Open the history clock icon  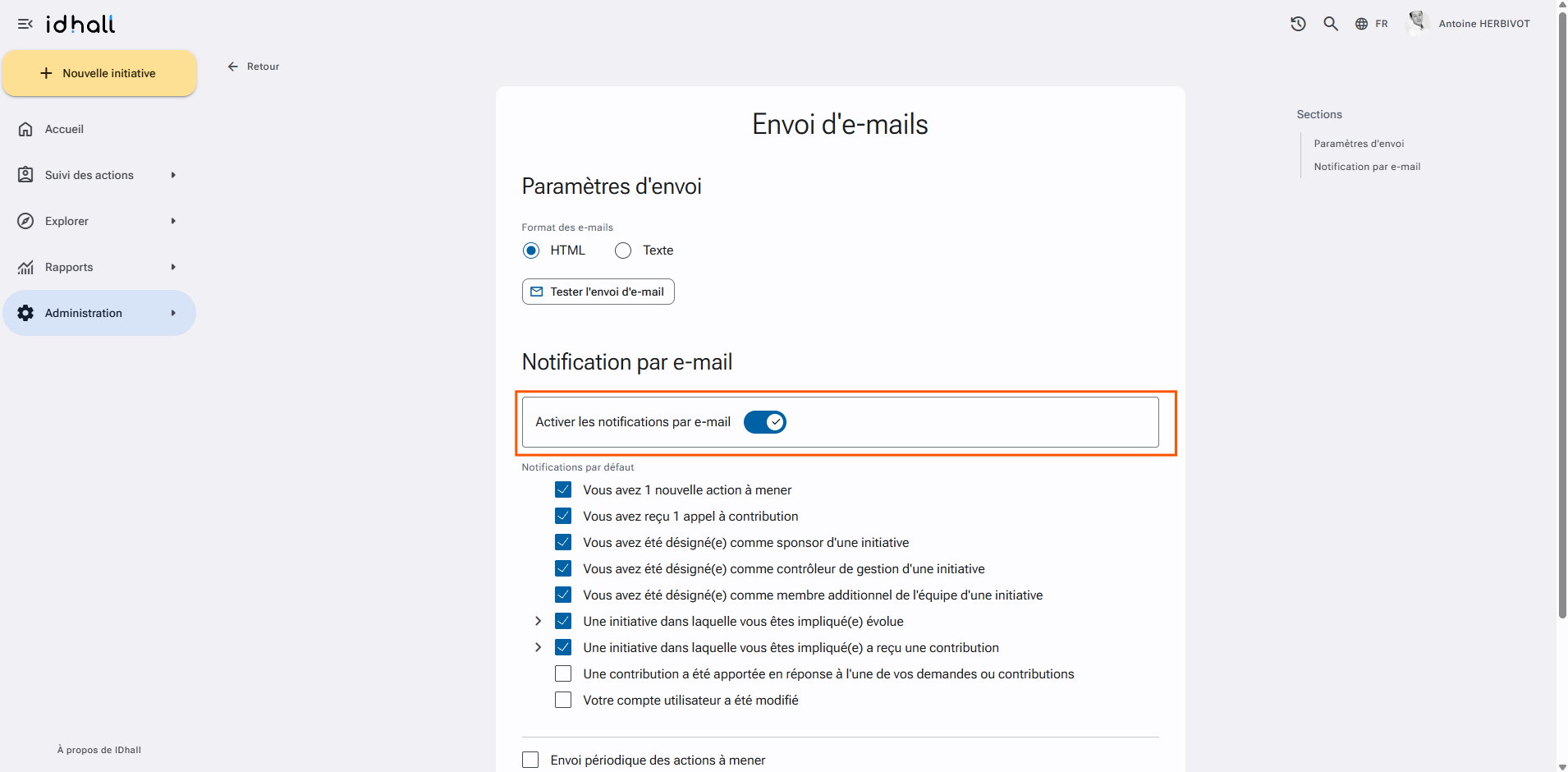tap(1298, 24)
